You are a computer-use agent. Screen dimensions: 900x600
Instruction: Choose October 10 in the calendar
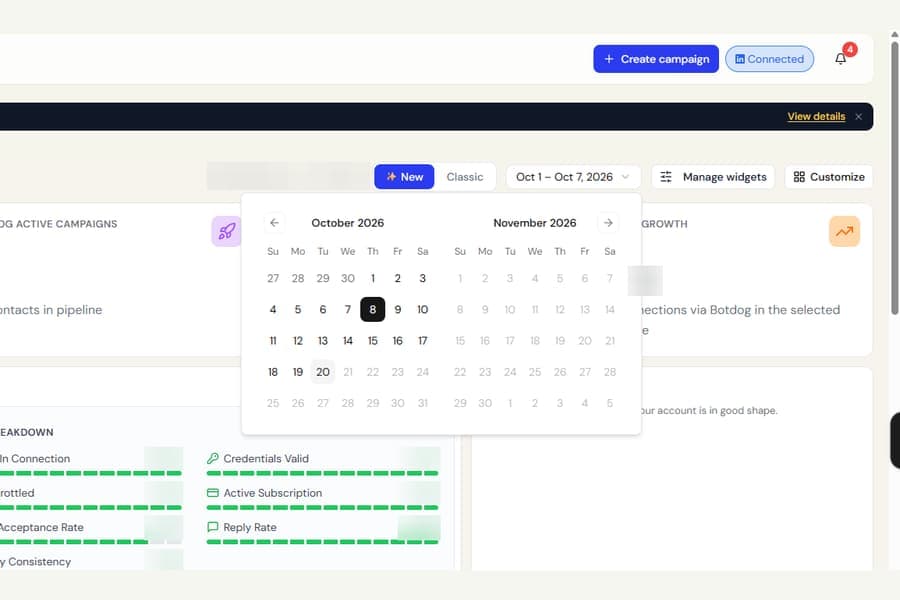(x=422, y=309)
